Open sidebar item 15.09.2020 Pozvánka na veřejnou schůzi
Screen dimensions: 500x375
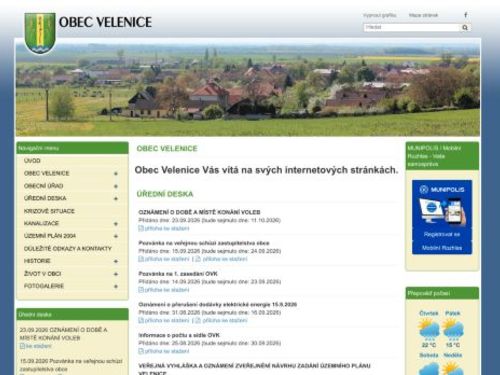71,365
